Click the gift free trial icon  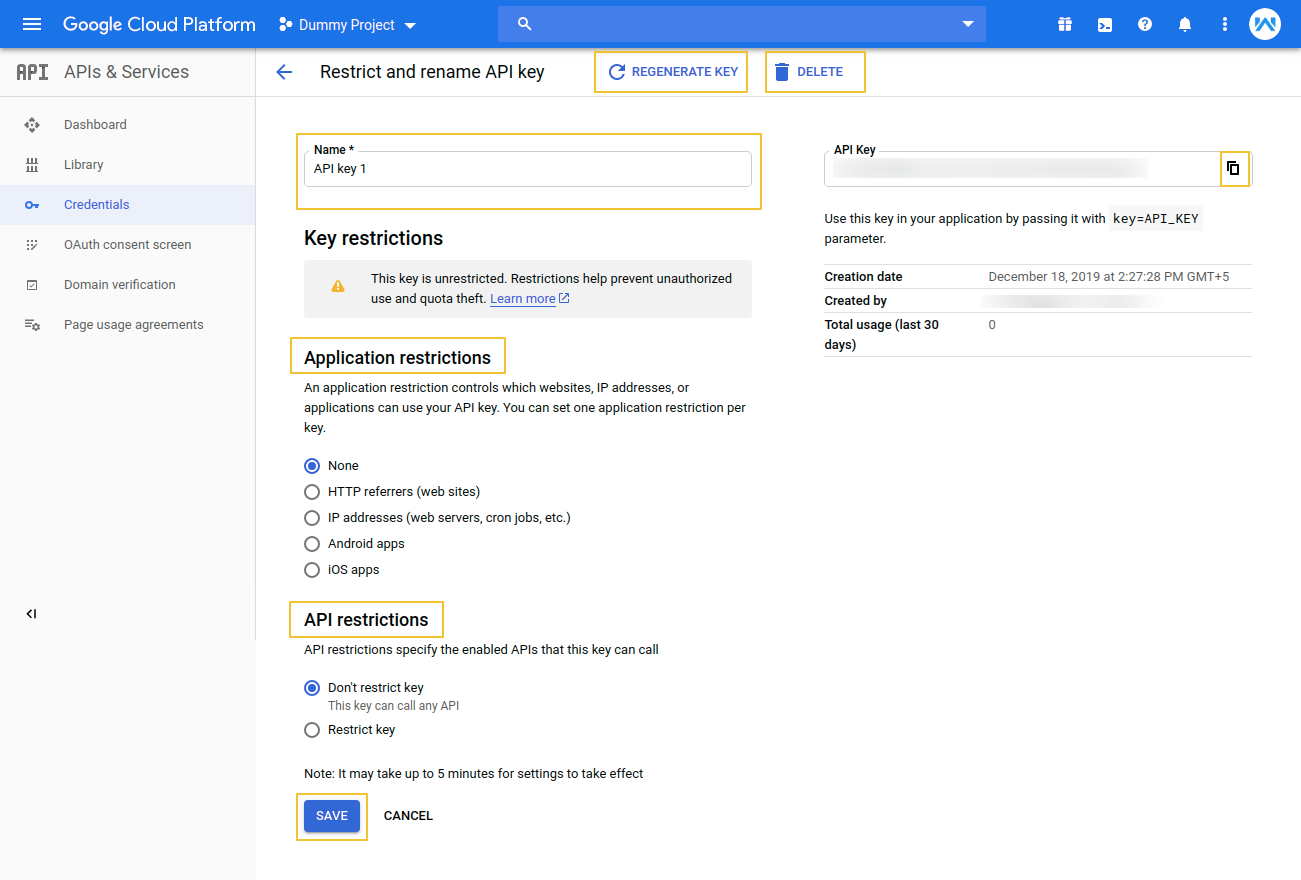[1065, 24]
